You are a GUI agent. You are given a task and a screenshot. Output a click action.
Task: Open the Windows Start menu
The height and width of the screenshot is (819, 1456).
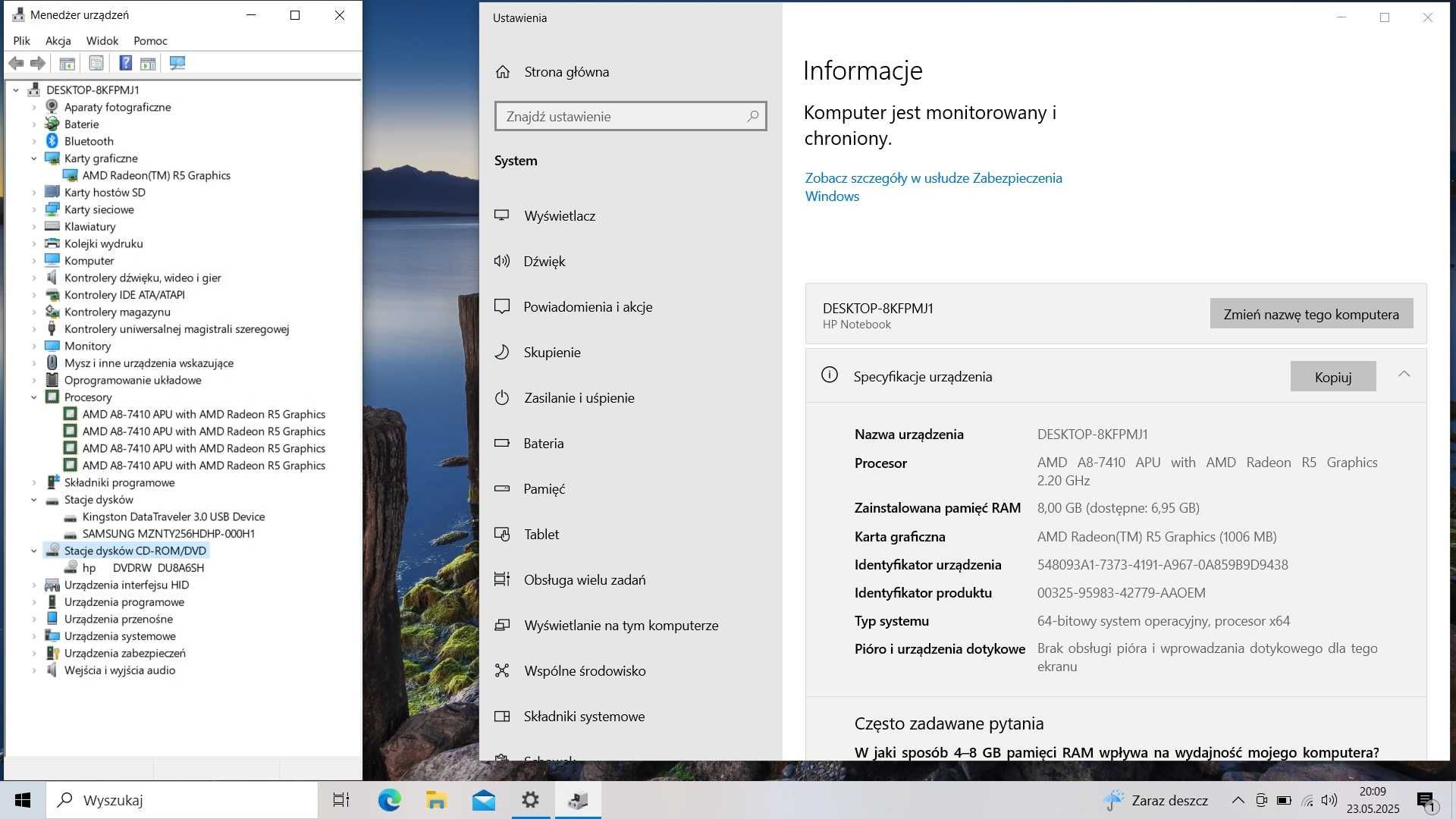pos(23,800)
